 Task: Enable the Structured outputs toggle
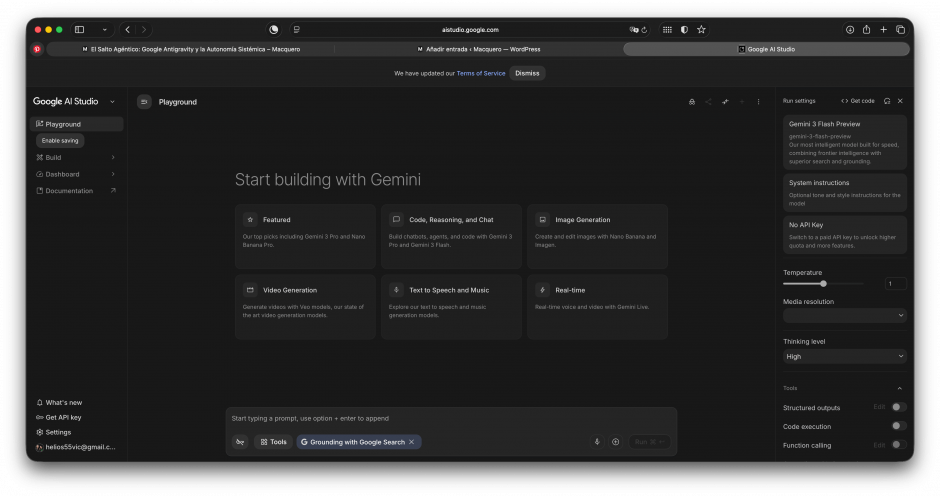click(x=898, y=407)
